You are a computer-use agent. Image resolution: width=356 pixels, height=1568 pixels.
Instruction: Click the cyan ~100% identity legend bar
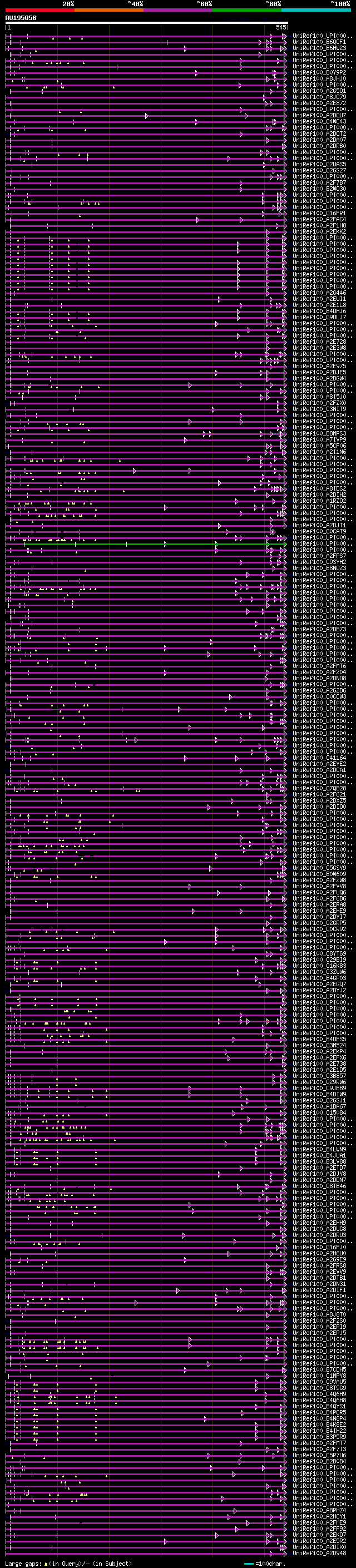317,10
